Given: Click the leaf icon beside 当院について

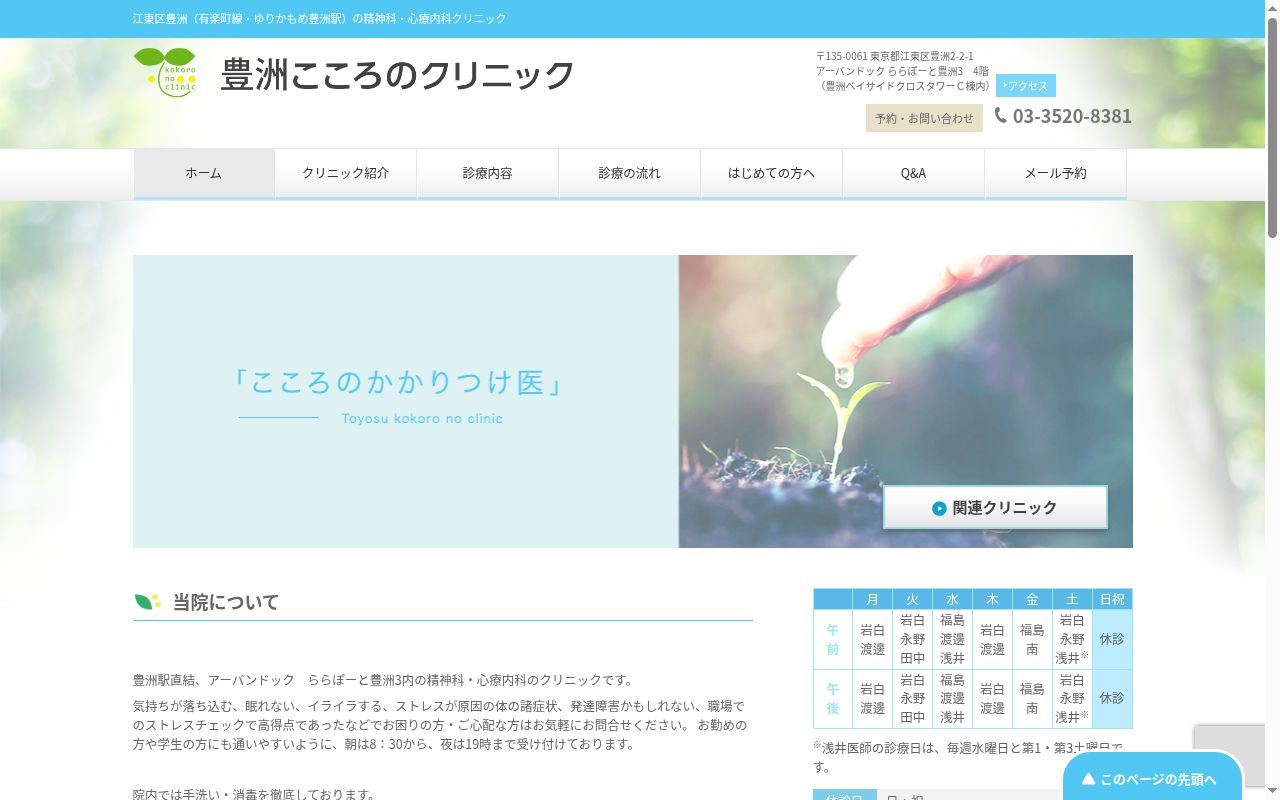Looking at the screenshot, I should [x=148, y=601].
